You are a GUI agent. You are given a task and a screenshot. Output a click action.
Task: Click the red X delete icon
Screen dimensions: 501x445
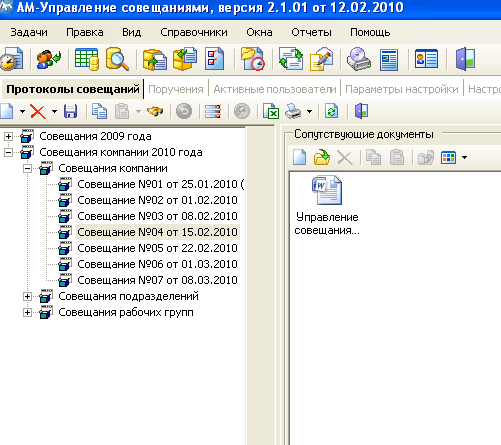tap(38, 111)
